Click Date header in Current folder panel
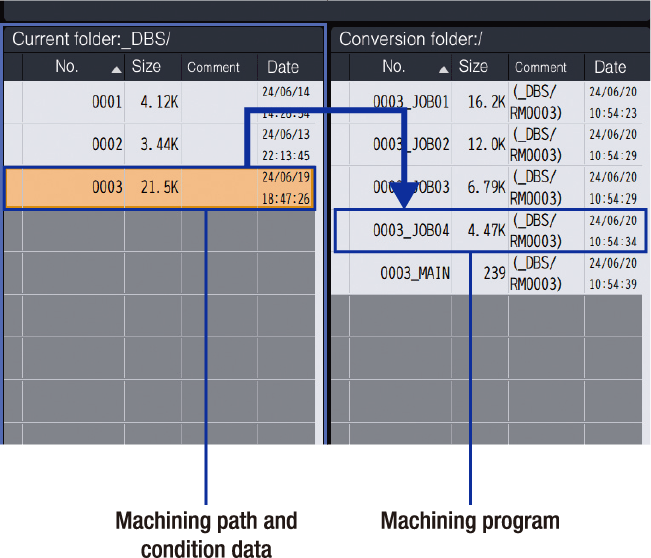 tap(290, 67)
